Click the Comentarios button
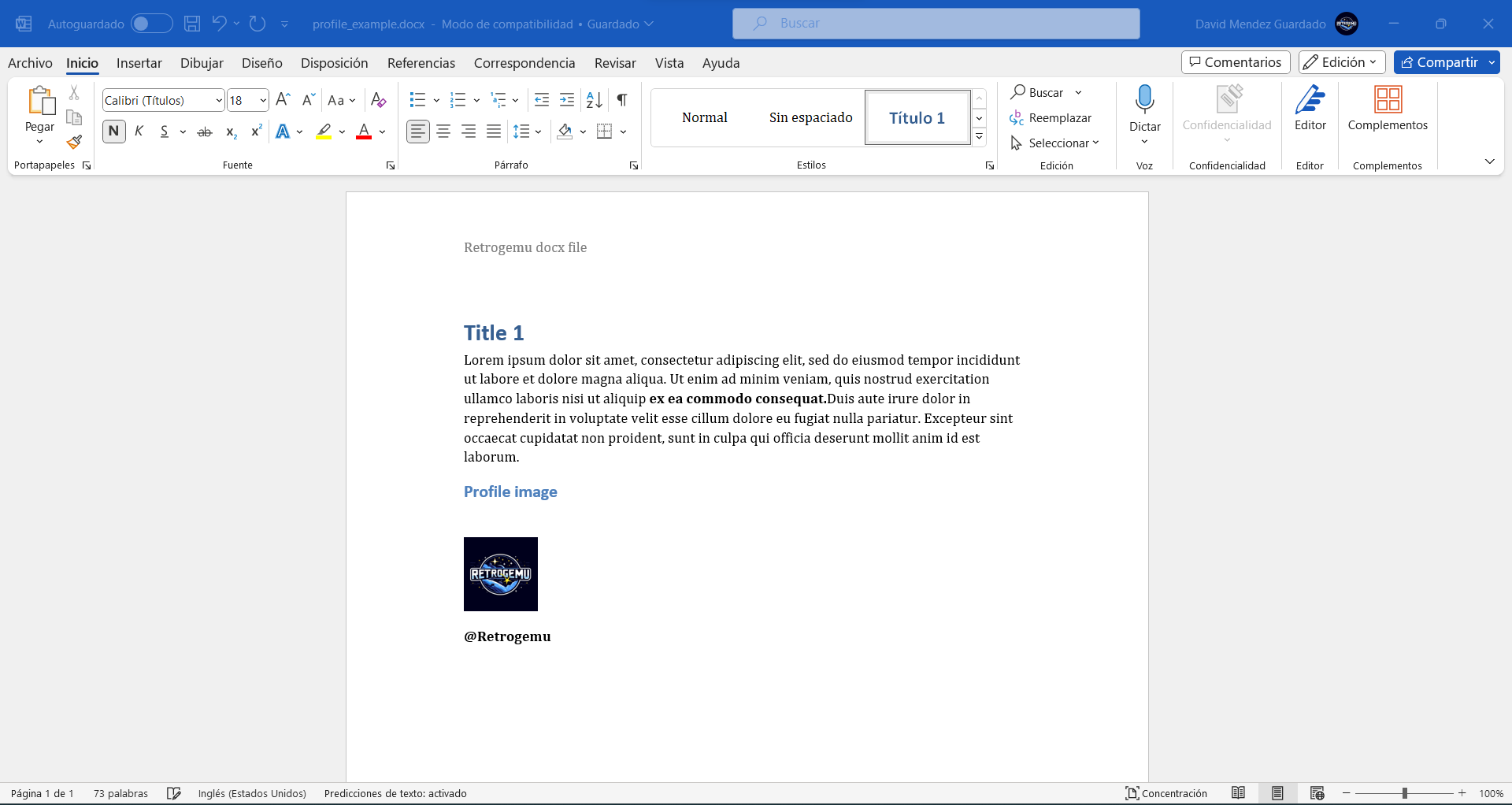Image resolution: width=1512 pixels, height=805 pixels. pos(1236,62)
